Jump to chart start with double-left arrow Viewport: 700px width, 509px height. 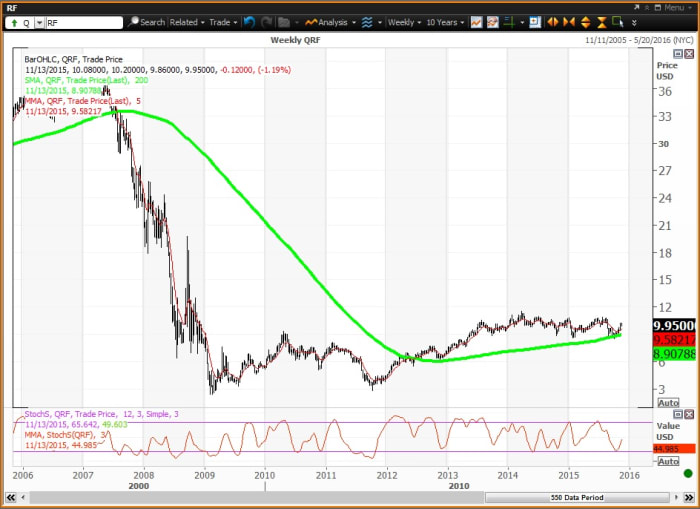(11, 497)
